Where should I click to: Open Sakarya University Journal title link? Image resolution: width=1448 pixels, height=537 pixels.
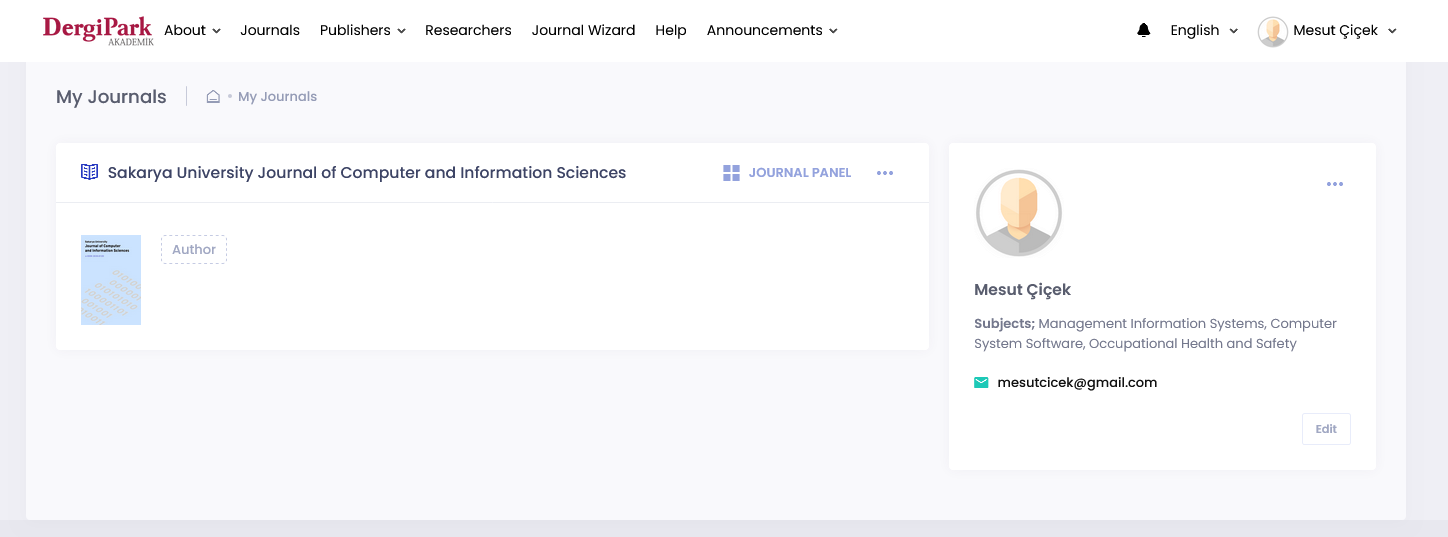tap(366, 173)
